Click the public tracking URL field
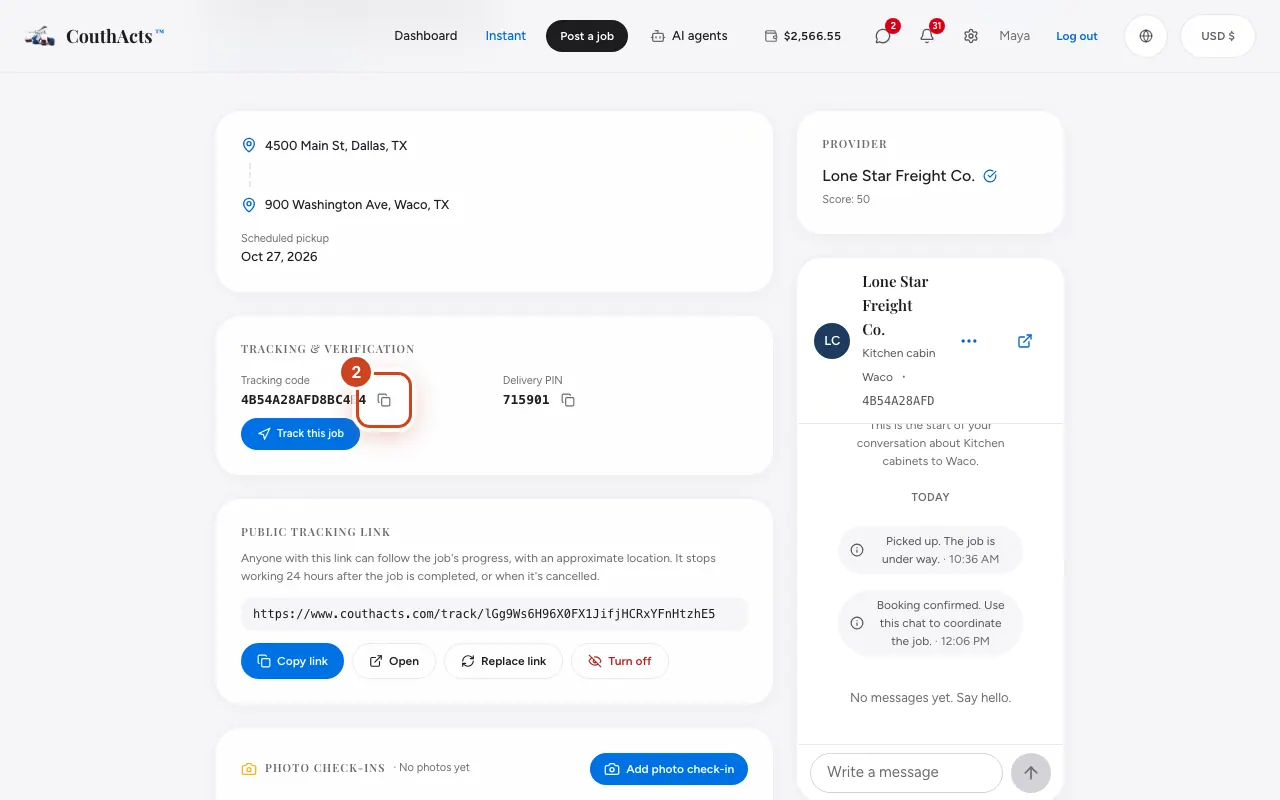This screenshot has width=1280, height=800. pos(494,614)
